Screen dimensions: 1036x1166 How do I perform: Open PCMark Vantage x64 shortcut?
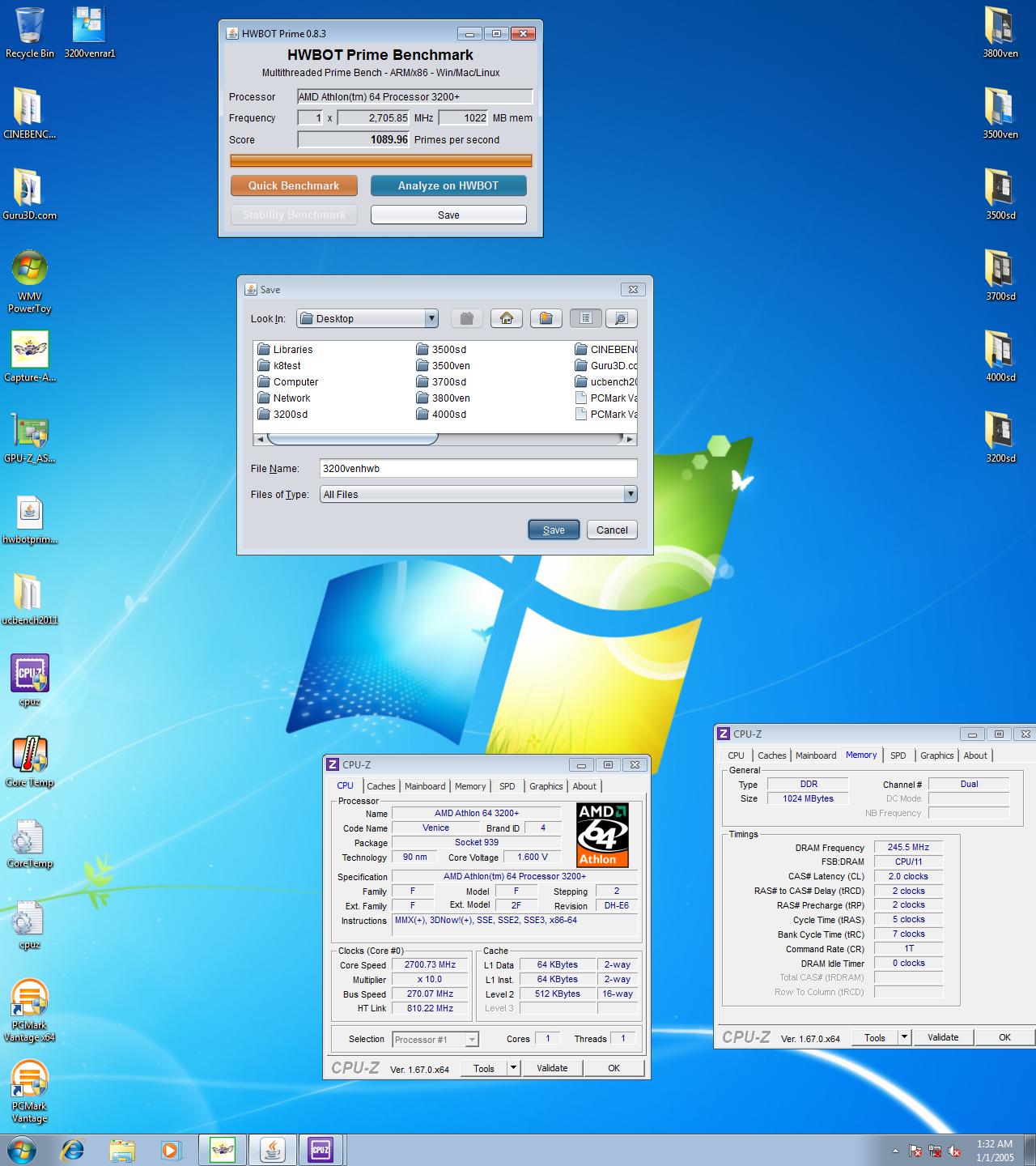click(x=29, y=1010)
